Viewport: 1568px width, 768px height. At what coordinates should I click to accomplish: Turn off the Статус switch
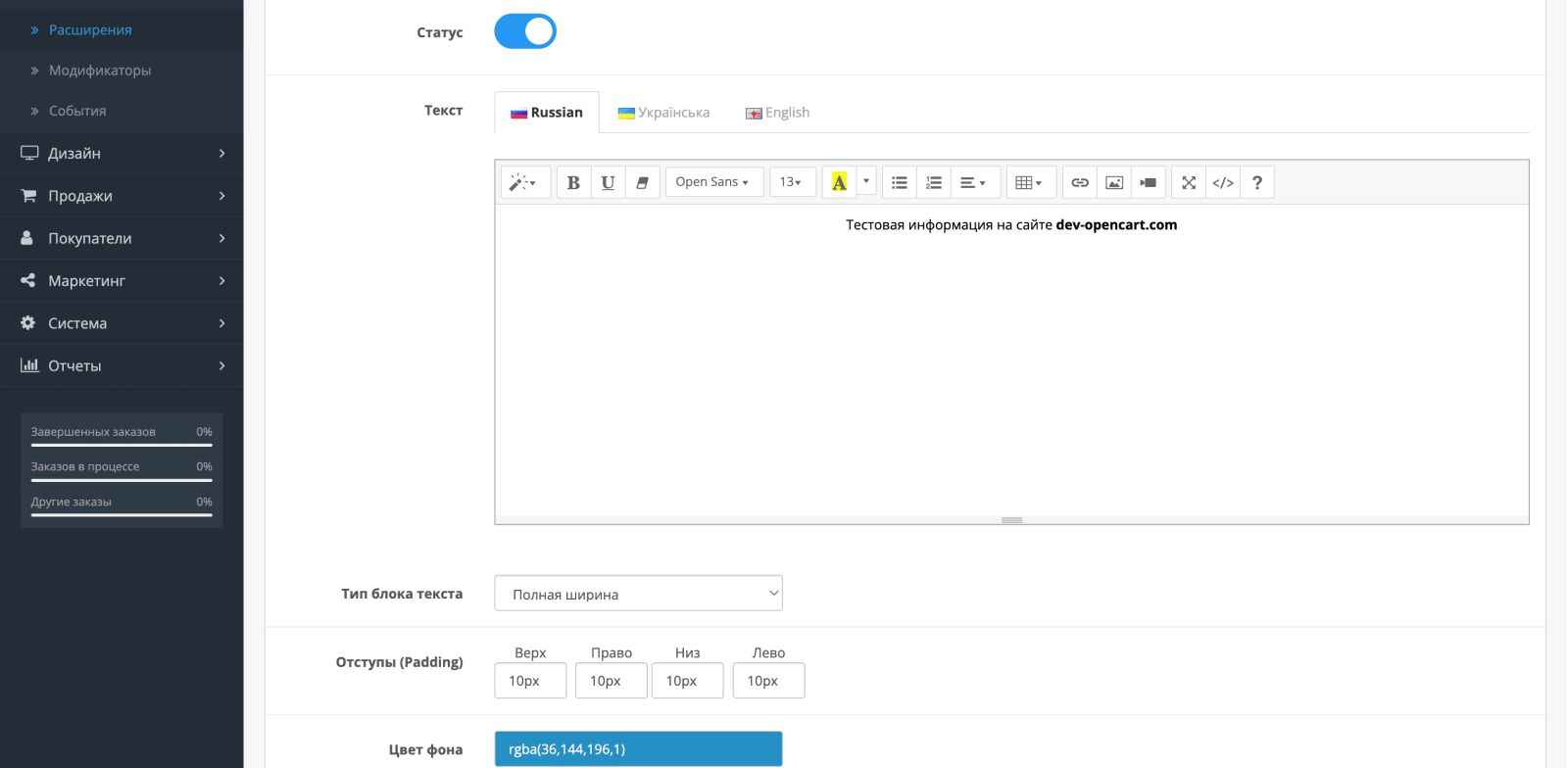tap(525, 31)
